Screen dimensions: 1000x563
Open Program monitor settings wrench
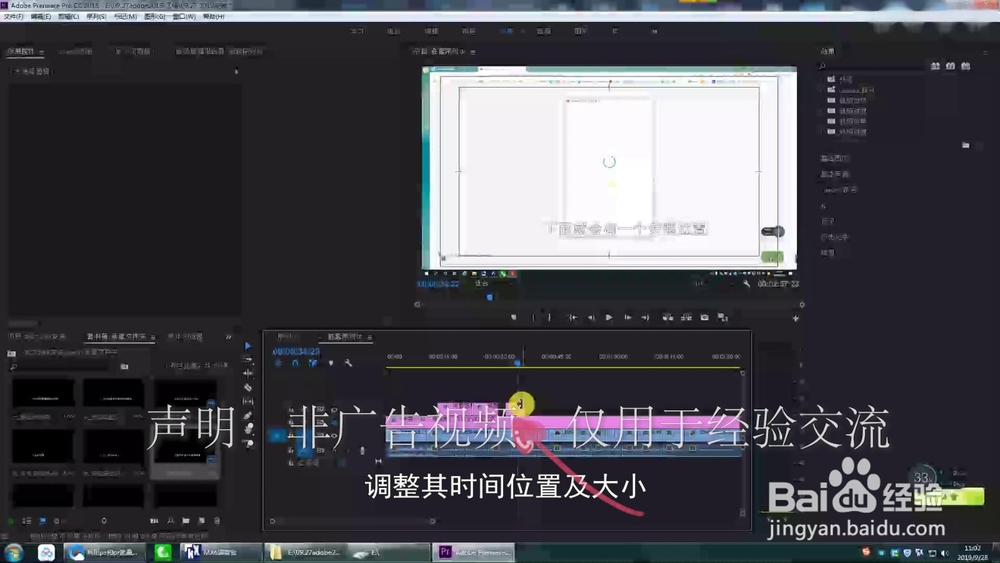tap(746, 284)
